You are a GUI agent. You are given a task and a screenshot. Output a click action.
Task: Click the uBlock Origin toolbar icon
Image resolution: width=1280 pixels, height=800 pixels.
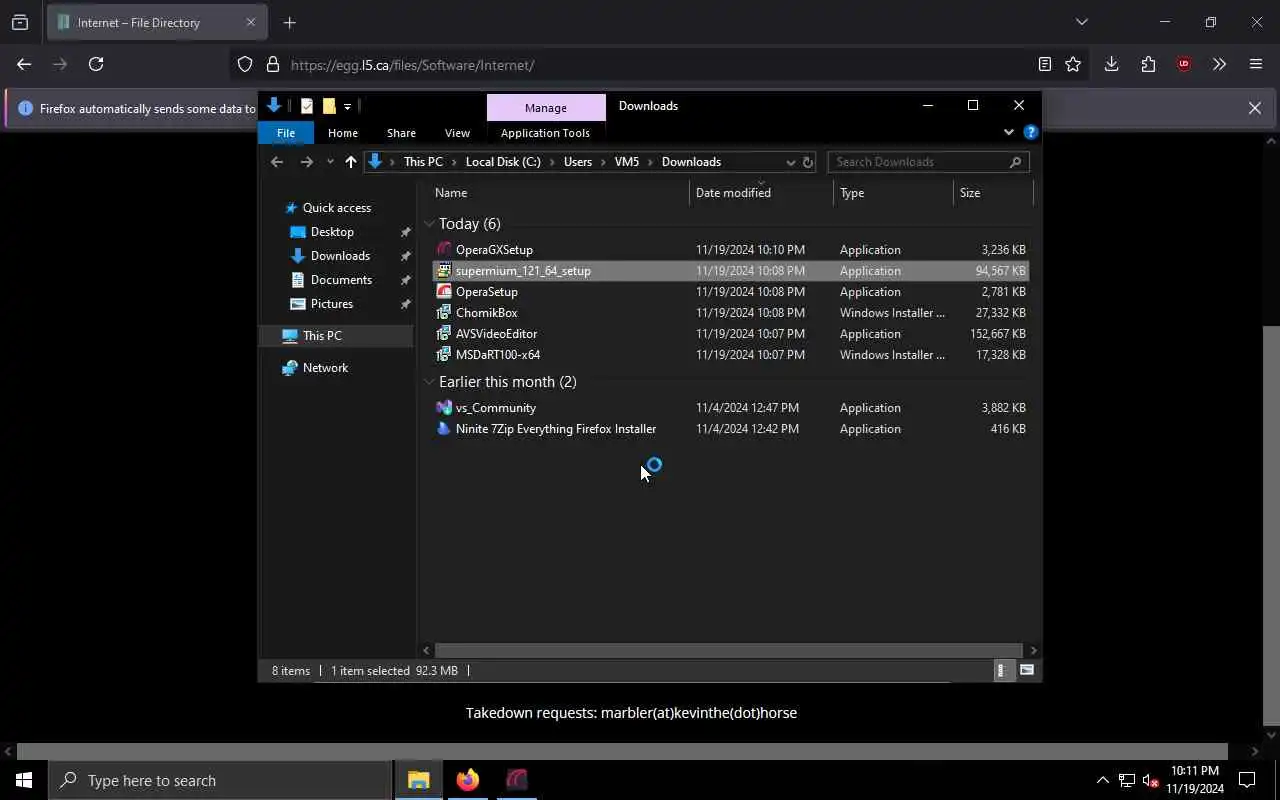tap(1184, 64)
